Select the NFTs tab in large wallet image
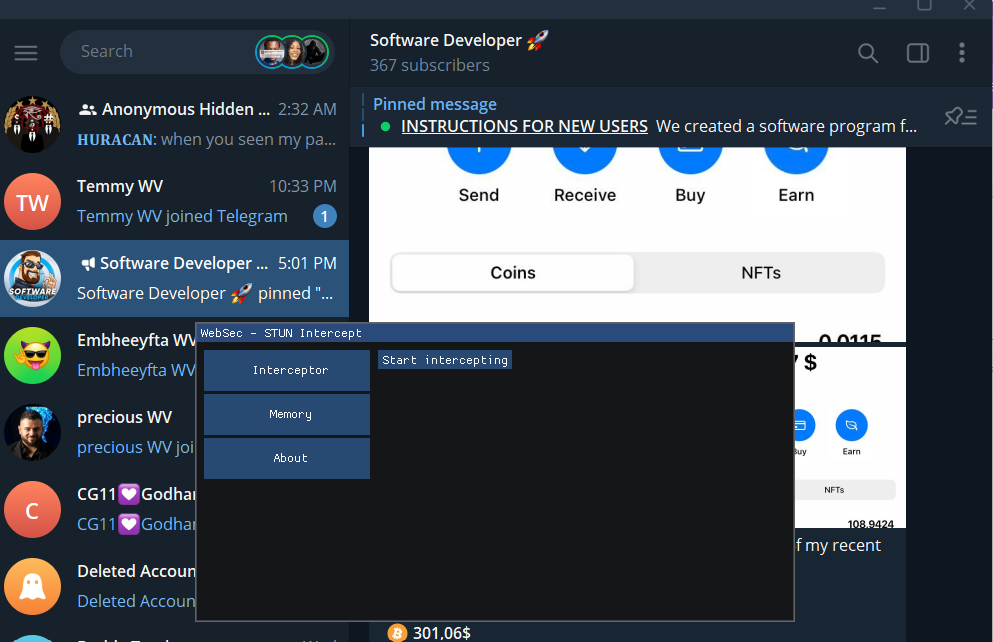The width and height of the screenshot is (993, 642). [x=761, y=273]
